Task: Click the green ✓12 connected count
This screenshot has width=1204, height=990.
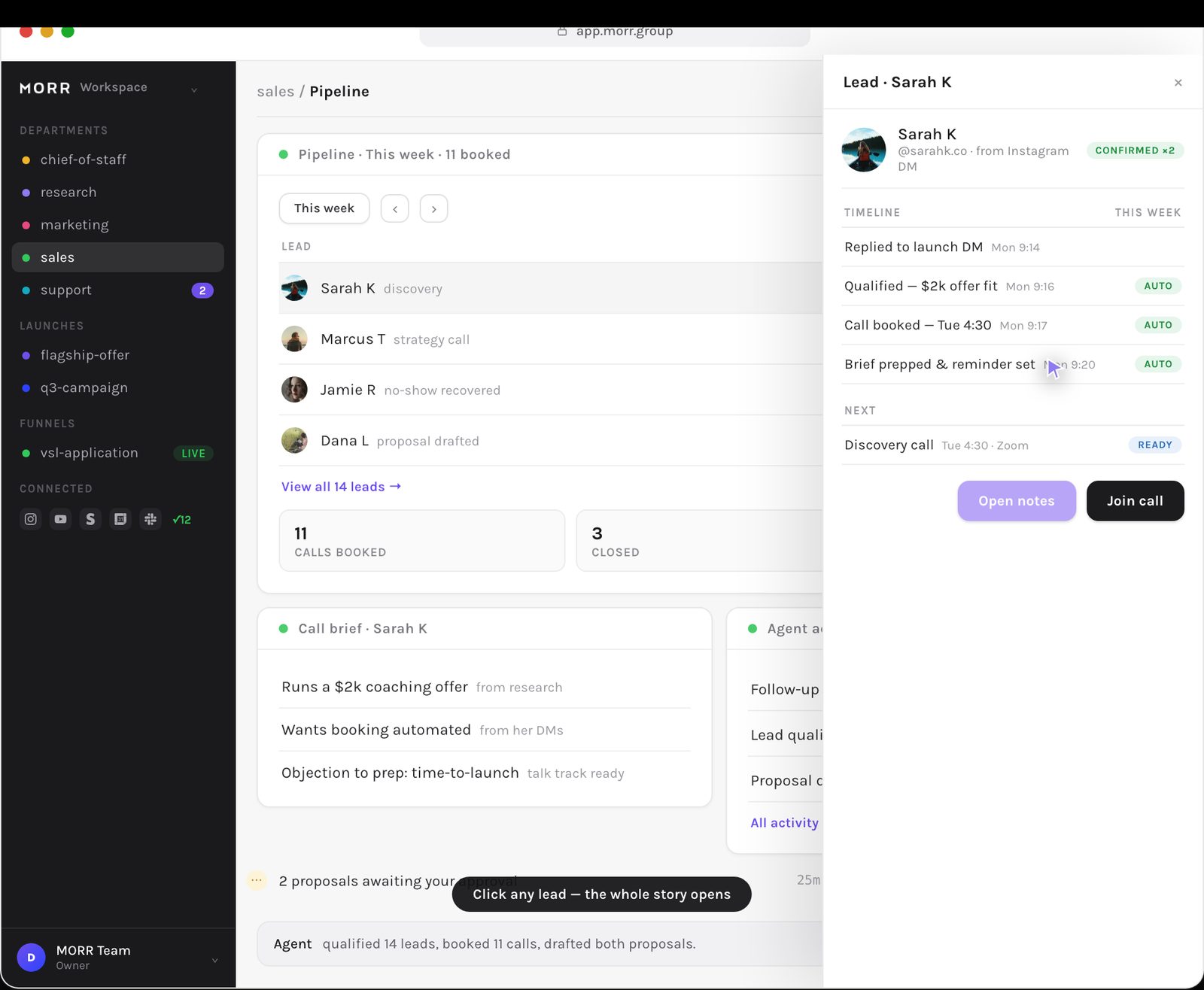Action: coord(182,520)
